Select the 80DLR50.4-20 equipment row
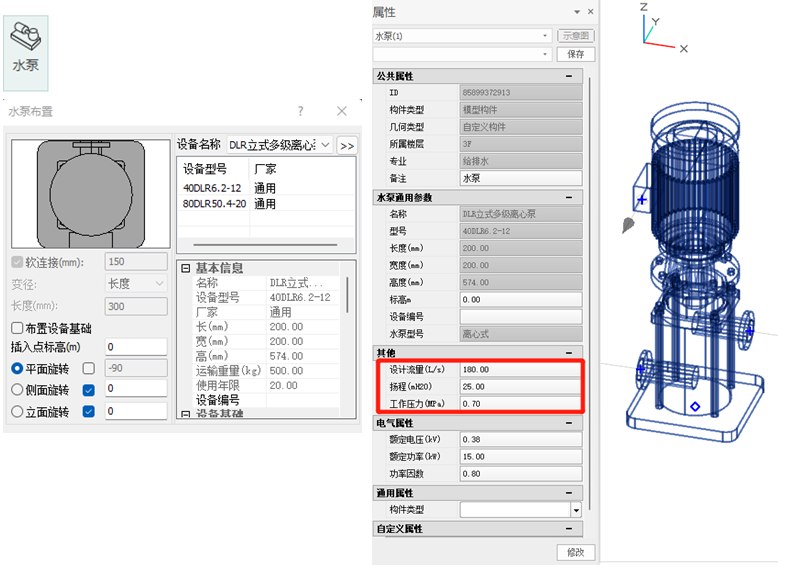Image resolution: width=786 pixels, height=570 pixels. [266, 204]
